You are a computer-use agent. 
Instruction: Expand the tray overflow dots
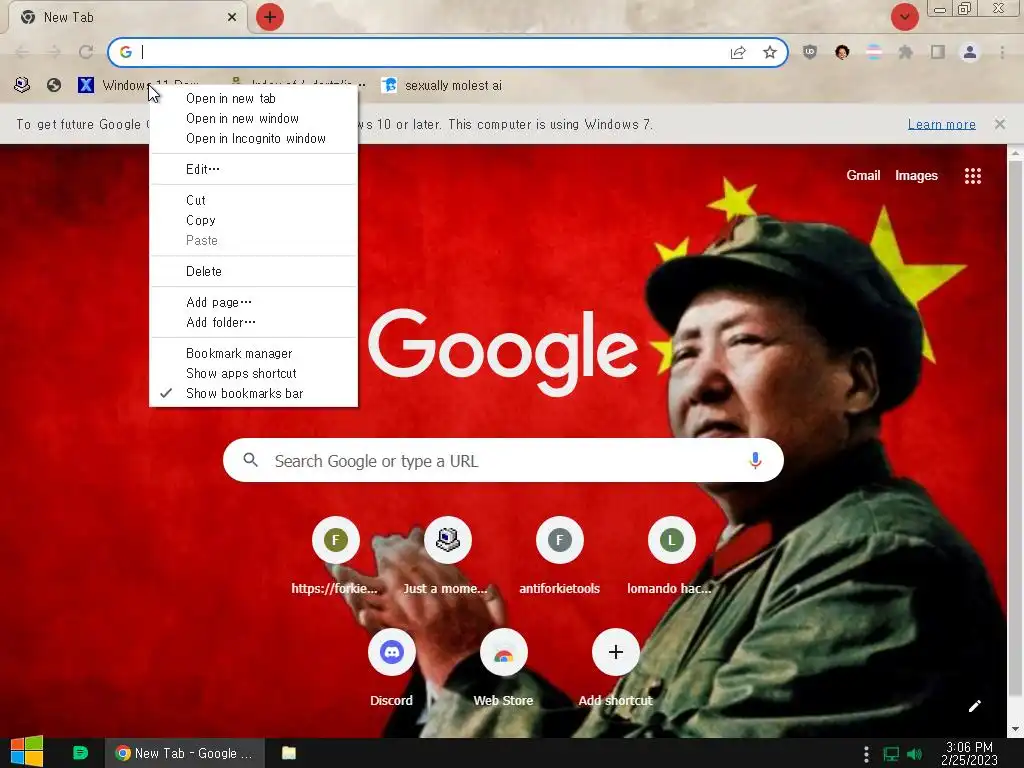866,754
